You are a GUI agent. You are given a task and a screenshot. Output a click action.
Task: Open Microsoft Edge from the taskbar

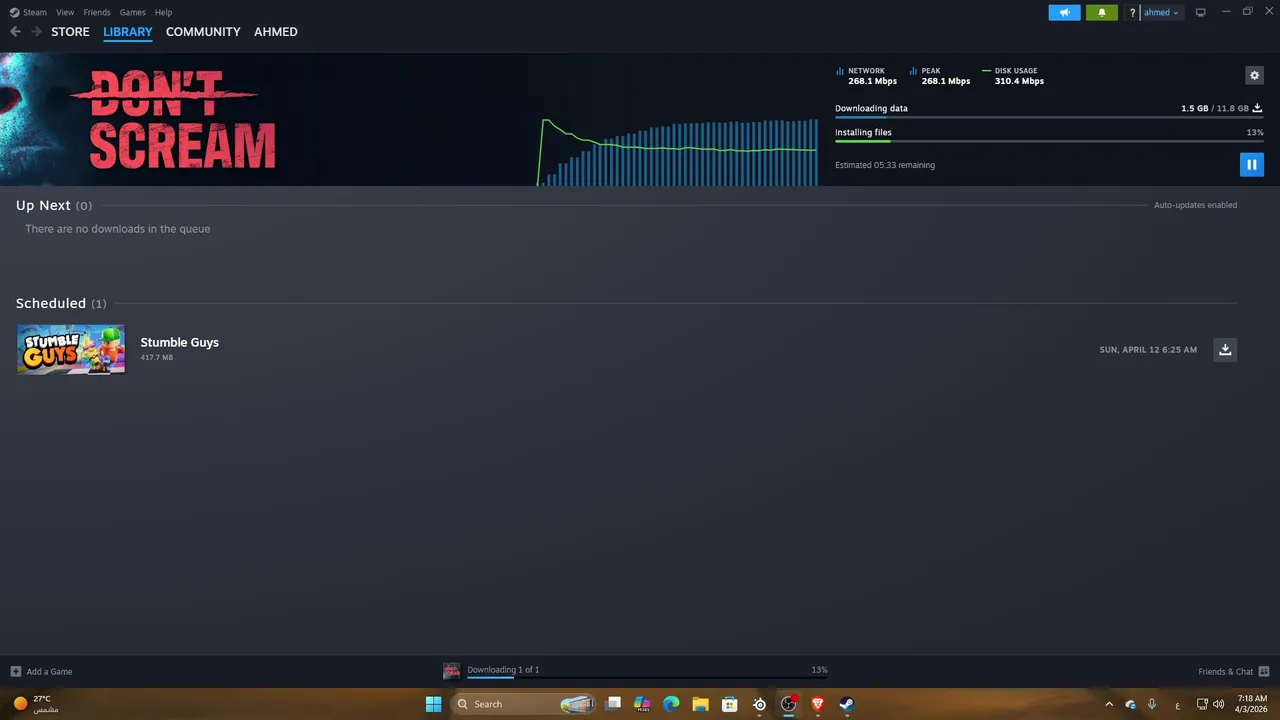click(671, 704)
